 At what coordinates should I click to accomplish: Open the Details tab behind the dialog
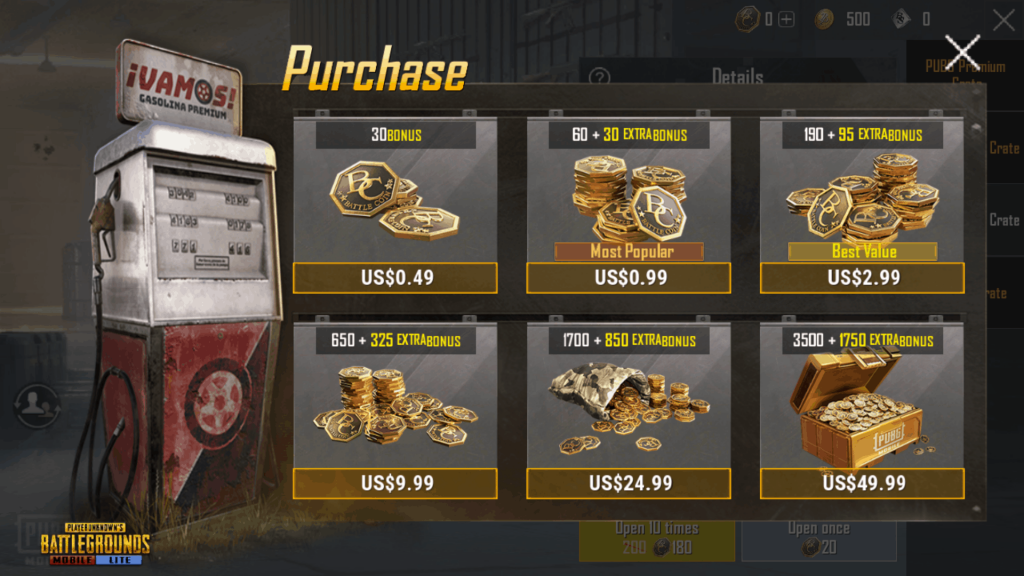737,77
